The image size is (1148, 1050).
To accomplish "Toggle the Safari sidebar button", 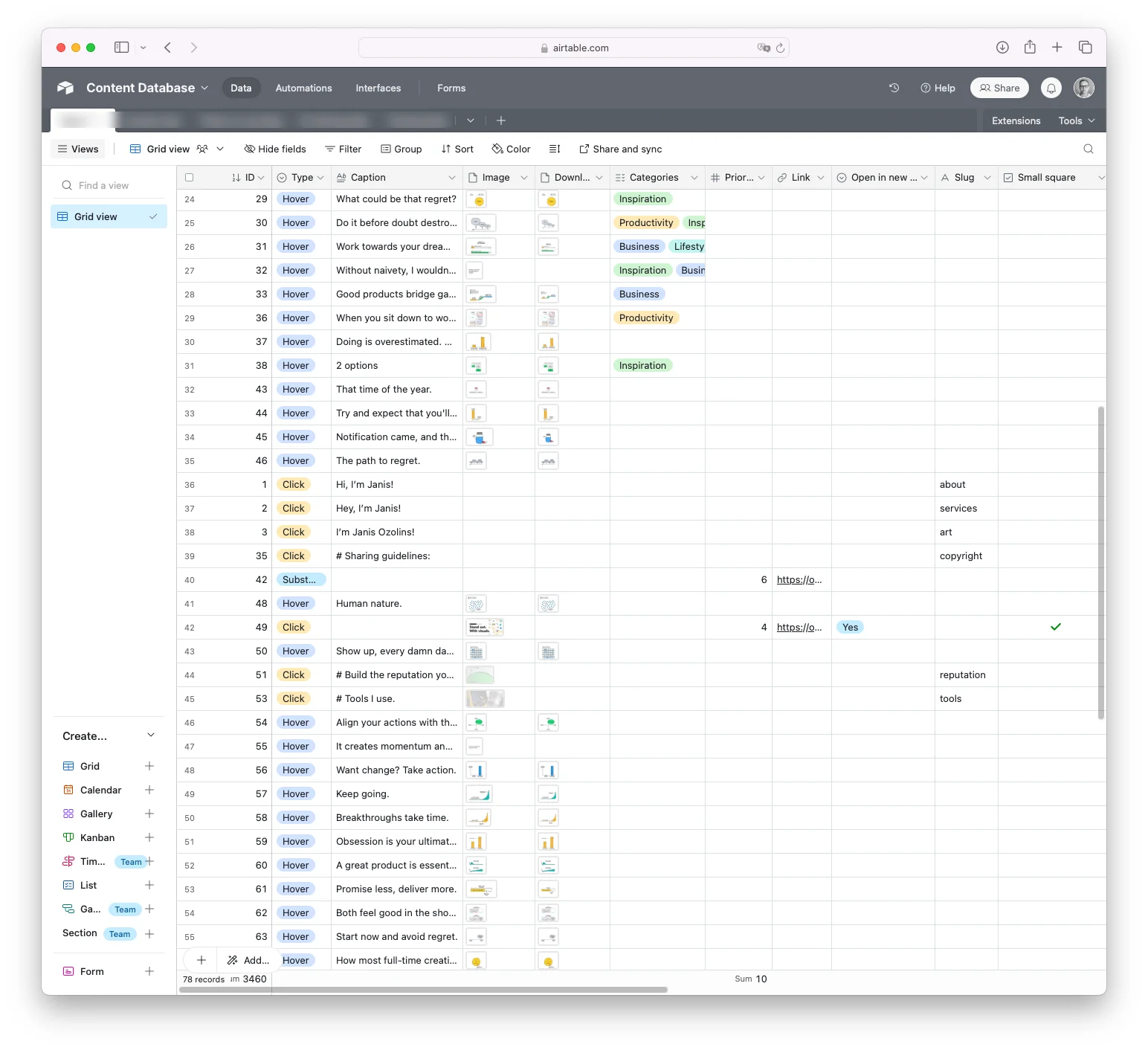I will point(121,48).
